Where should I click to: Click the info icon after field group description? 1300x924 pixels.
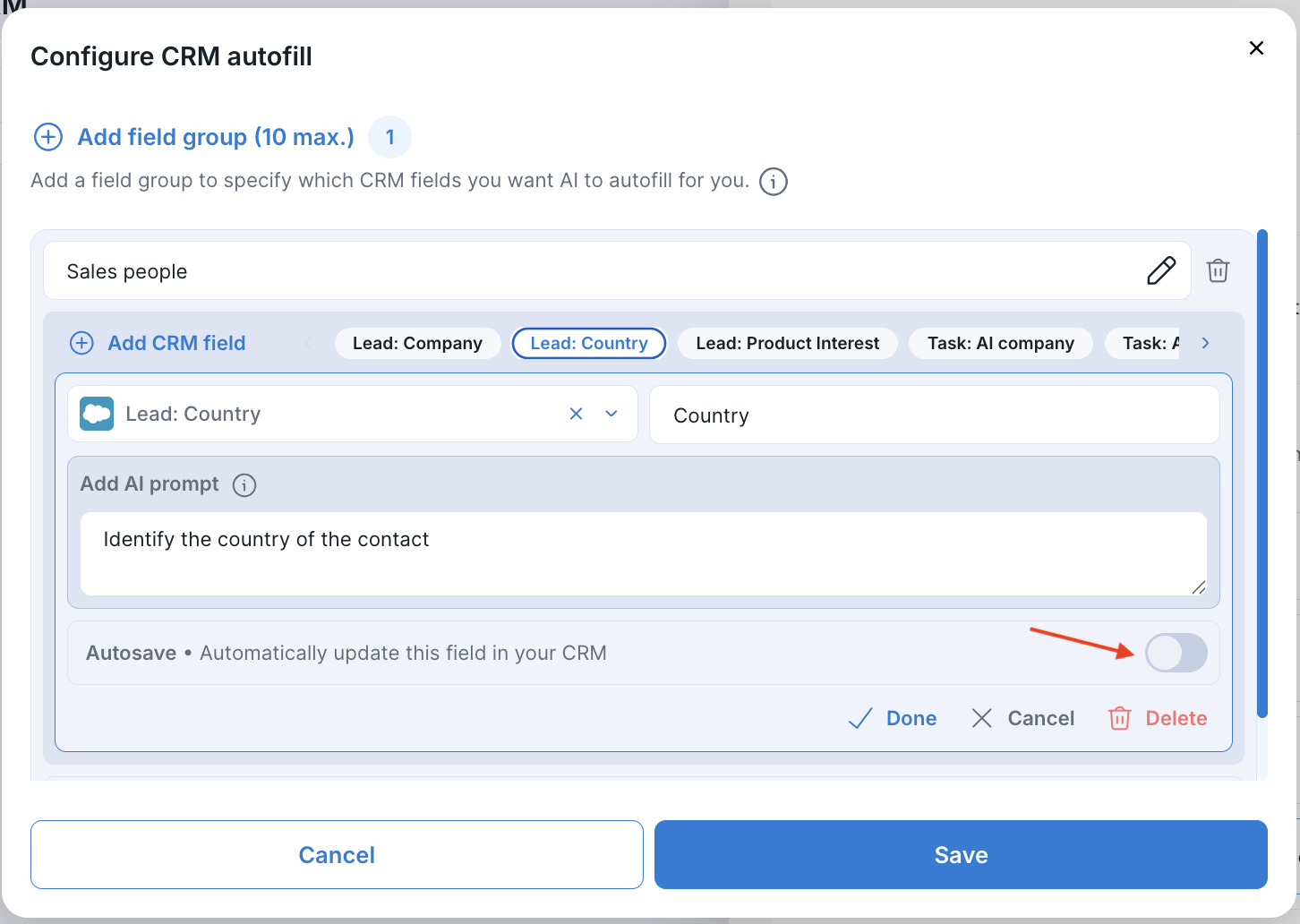(x=773, y=182)
